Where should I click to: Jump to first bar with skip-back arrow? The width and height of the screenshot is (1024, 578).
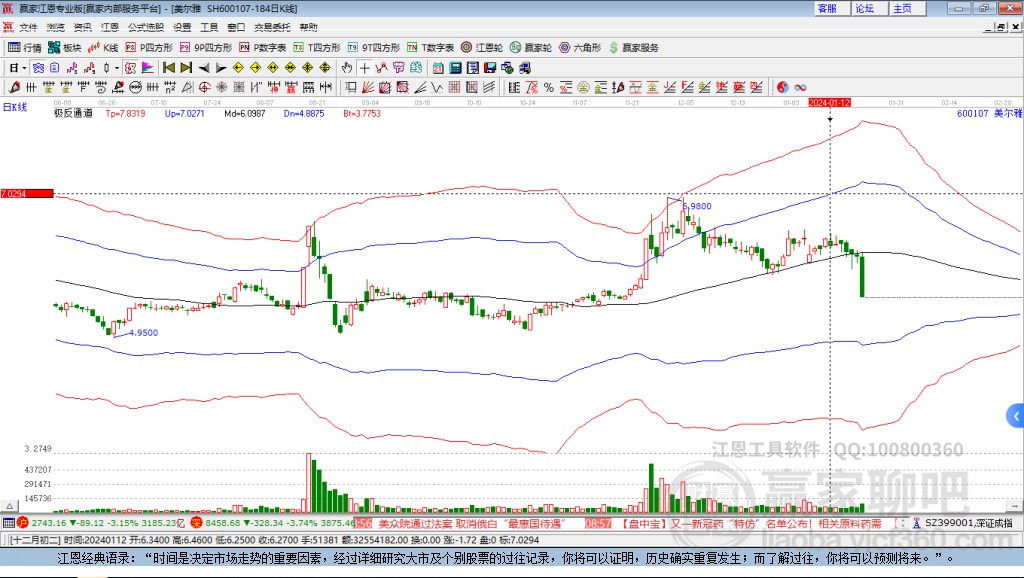coord(169,68)
